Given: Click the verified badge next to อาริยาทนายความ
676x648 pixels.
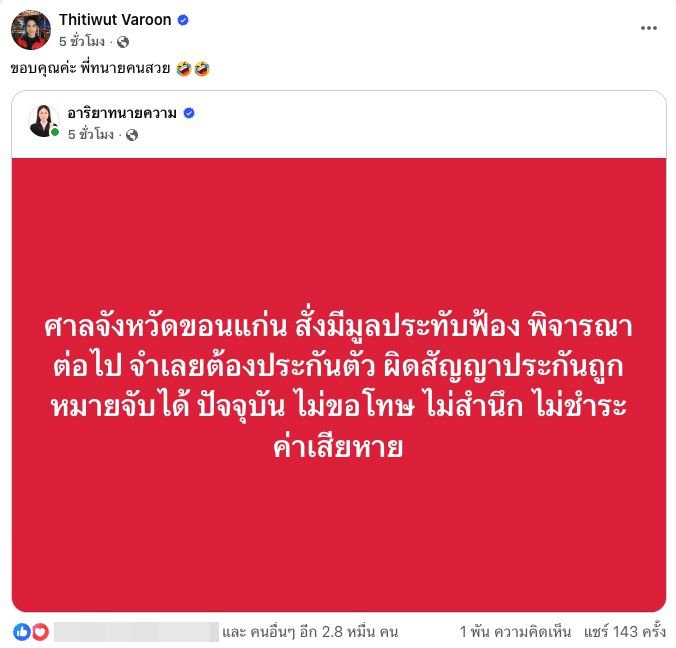Looking at the screenshot, I should [189, 113].
